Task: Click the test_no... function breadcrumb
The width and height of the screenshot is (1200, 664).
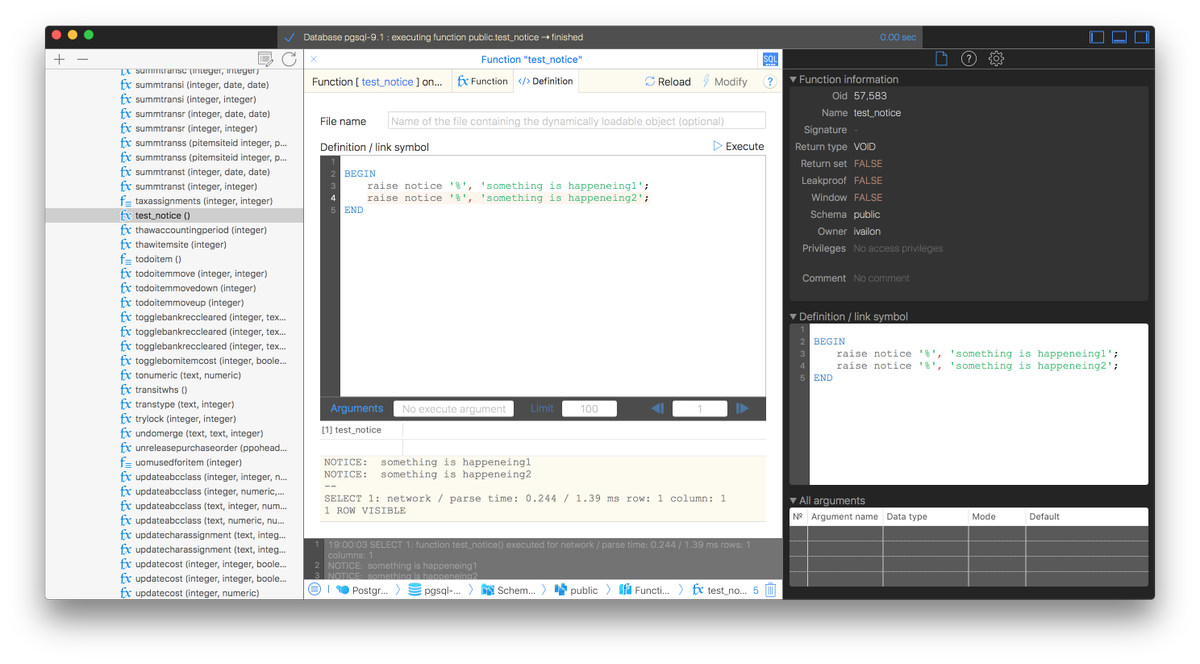Action: click(719, 590)
